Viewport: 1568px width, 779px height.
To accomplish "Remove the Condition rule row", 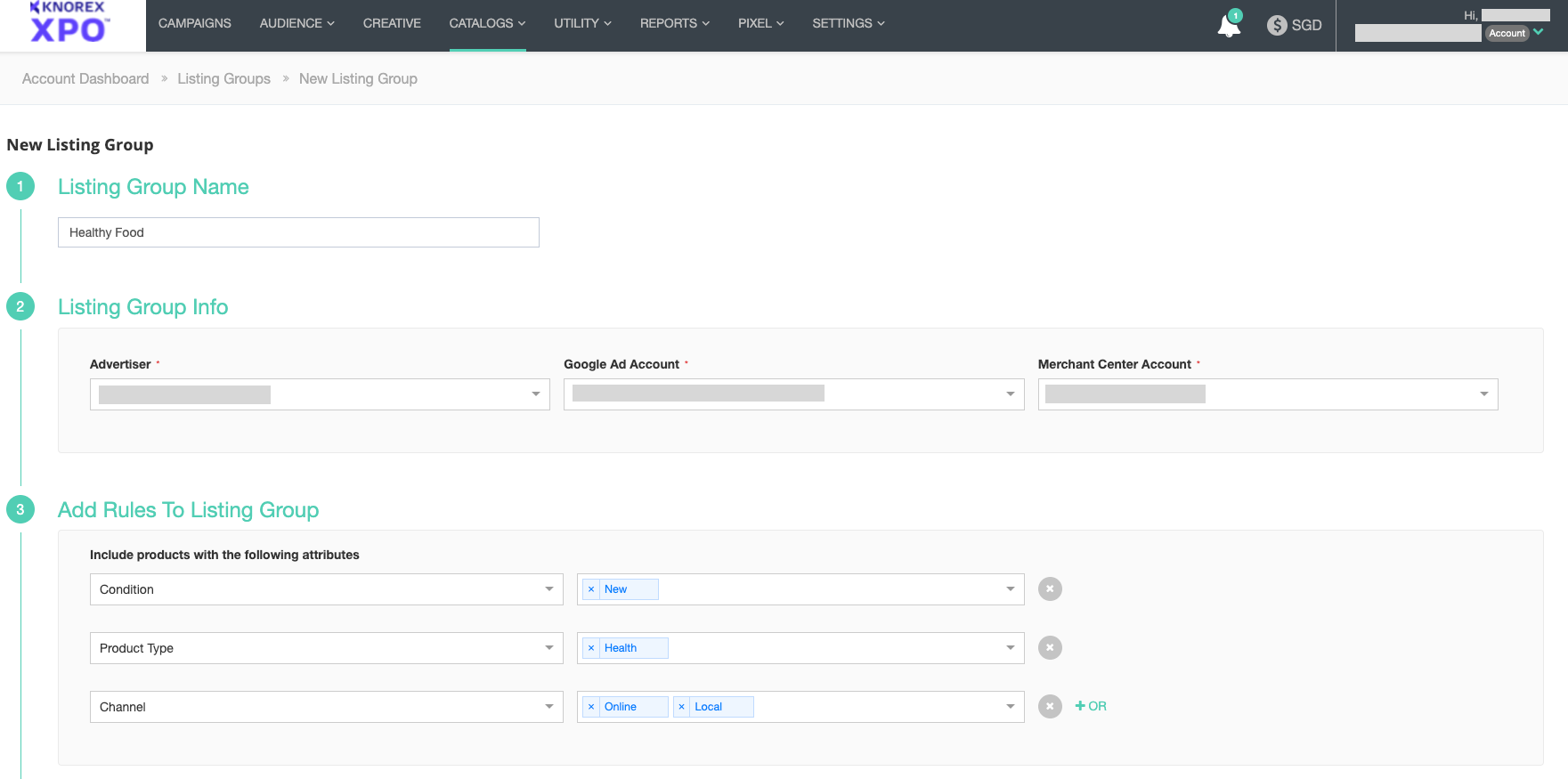I will [x=1050, y=589].
